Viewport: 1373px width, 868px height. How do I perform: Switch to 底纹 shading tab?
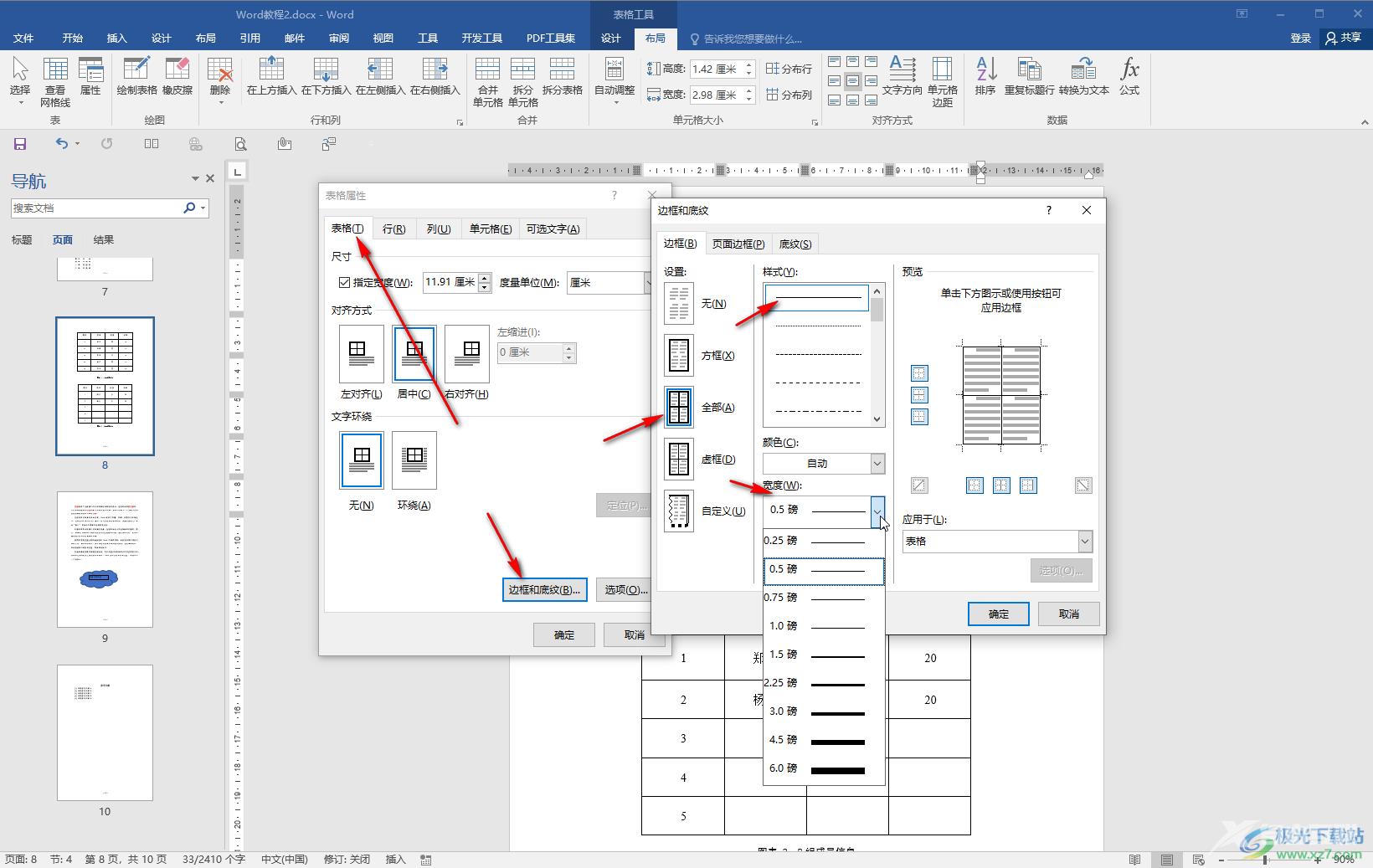(795, 244)
